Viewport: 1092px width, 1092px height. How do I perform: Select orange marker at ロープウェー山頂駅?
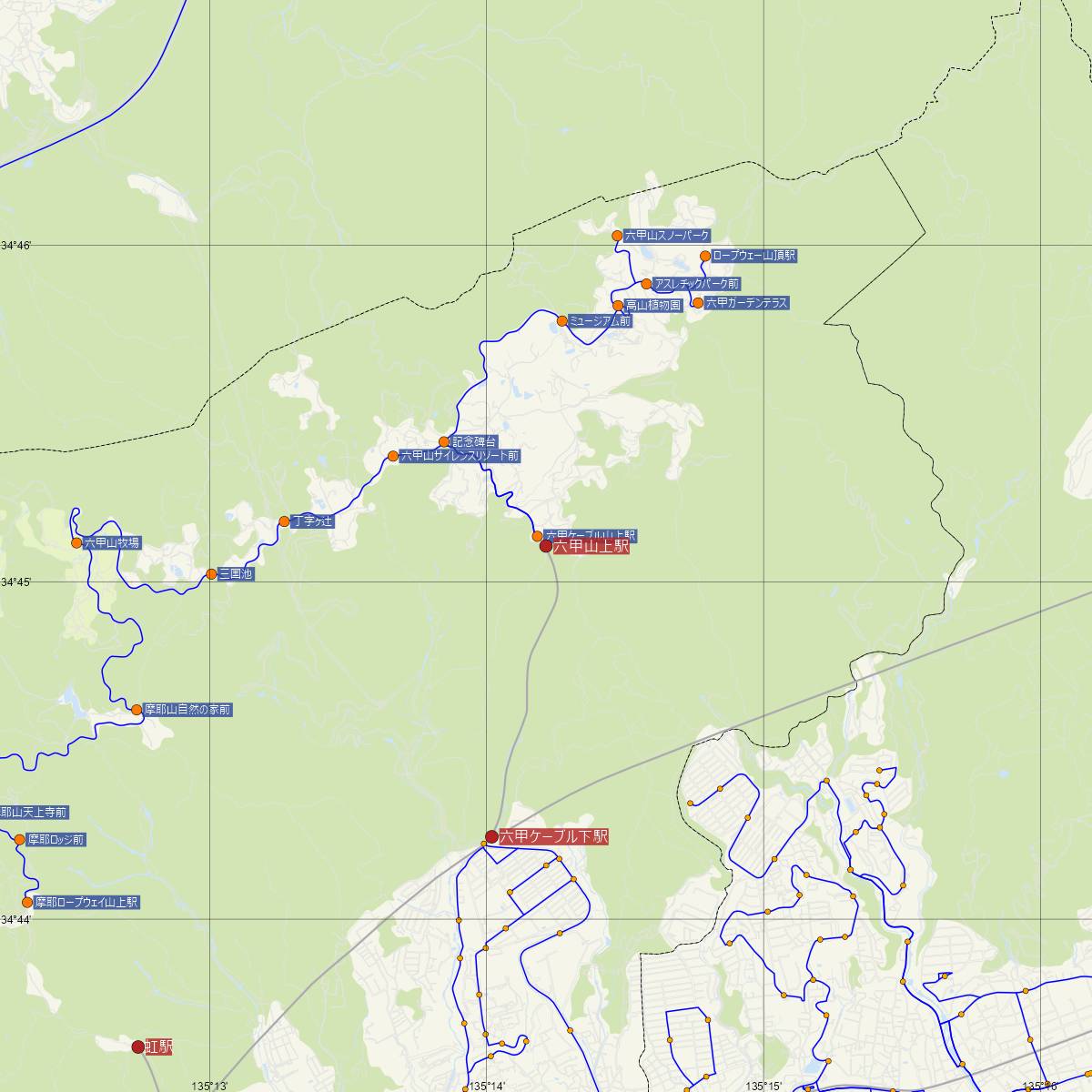[x=705, y=256]
